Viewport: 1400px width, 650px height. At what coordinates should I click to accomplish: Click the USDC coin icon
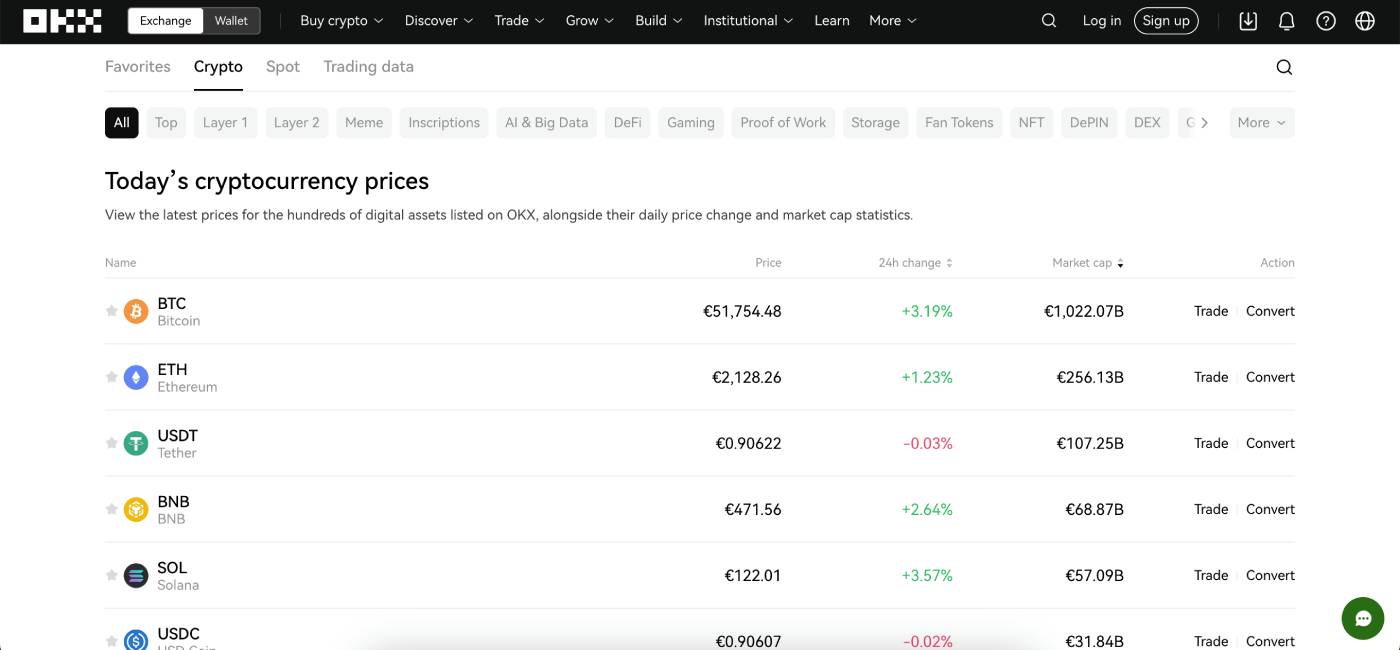click(136, 639)
